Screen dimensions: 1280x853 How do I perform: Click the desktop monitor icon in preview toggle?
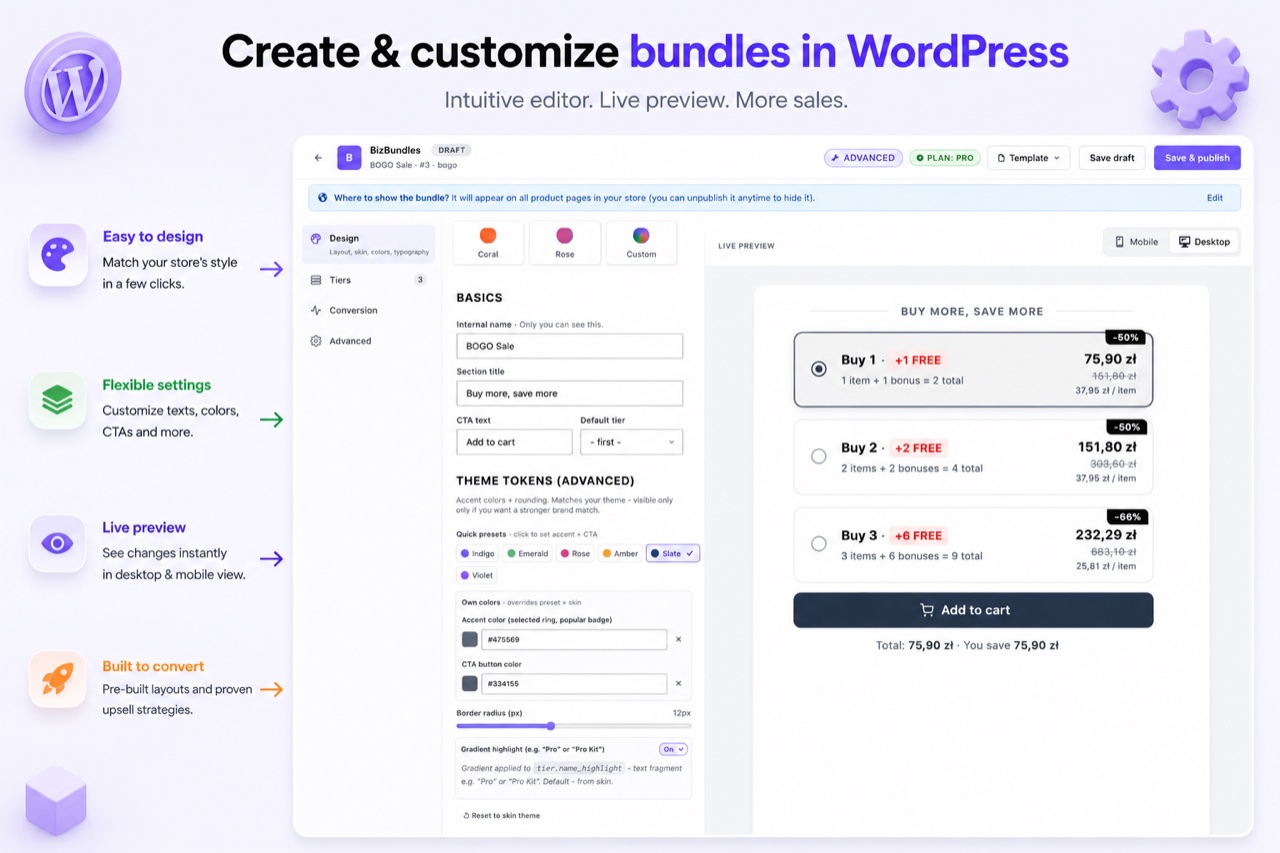coord(1185,242)
